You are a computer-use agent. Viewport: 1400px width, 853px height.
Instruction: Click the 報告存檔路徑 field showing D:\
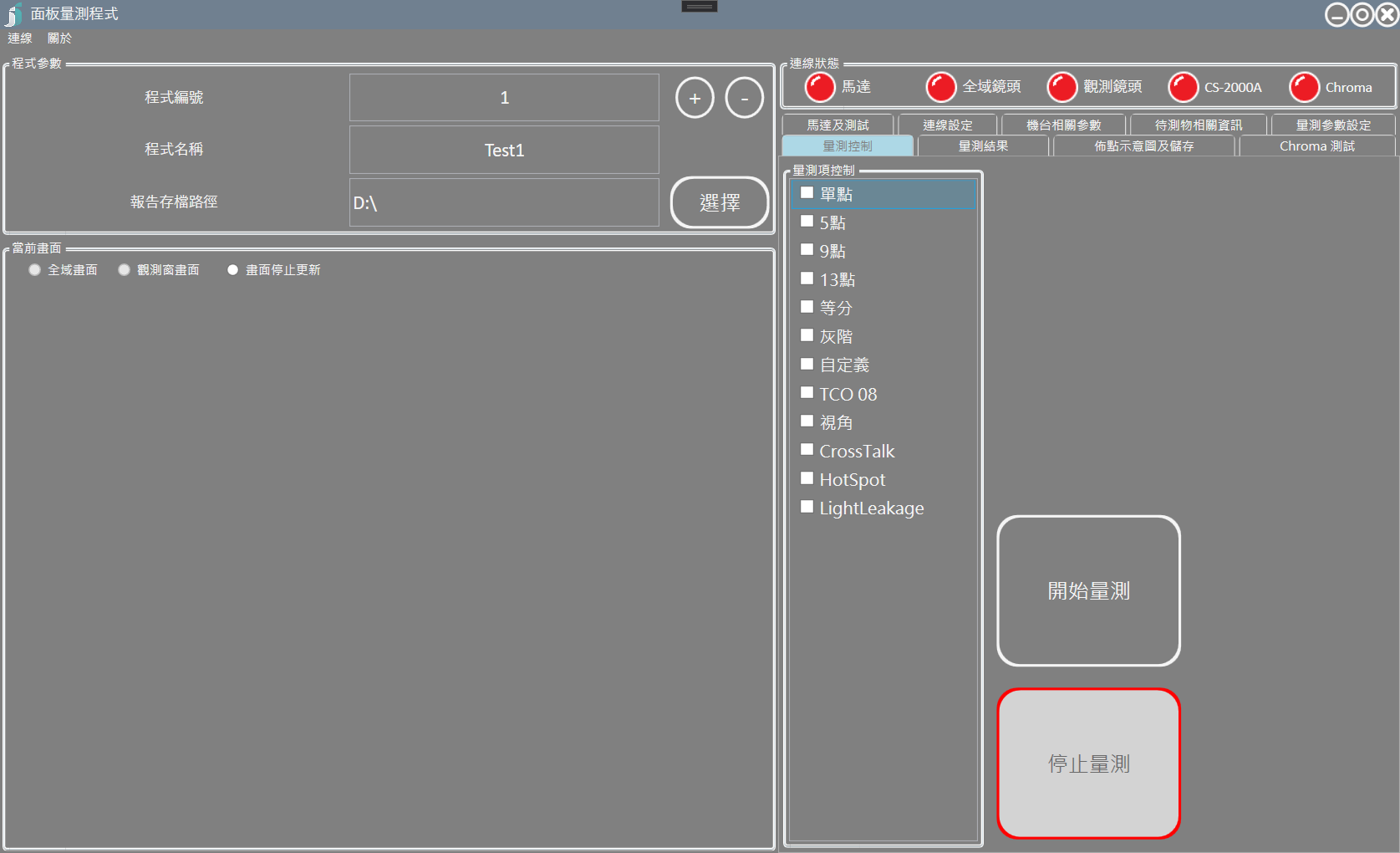click(x=504, y=202)
